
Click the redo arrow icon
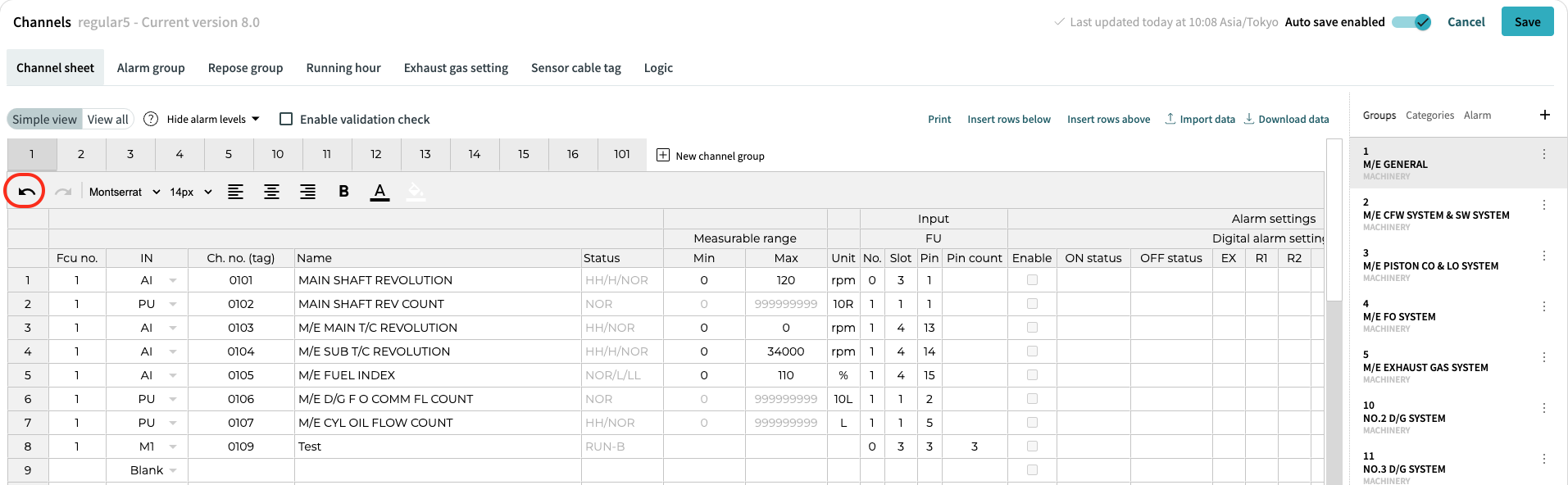[63, 192]
